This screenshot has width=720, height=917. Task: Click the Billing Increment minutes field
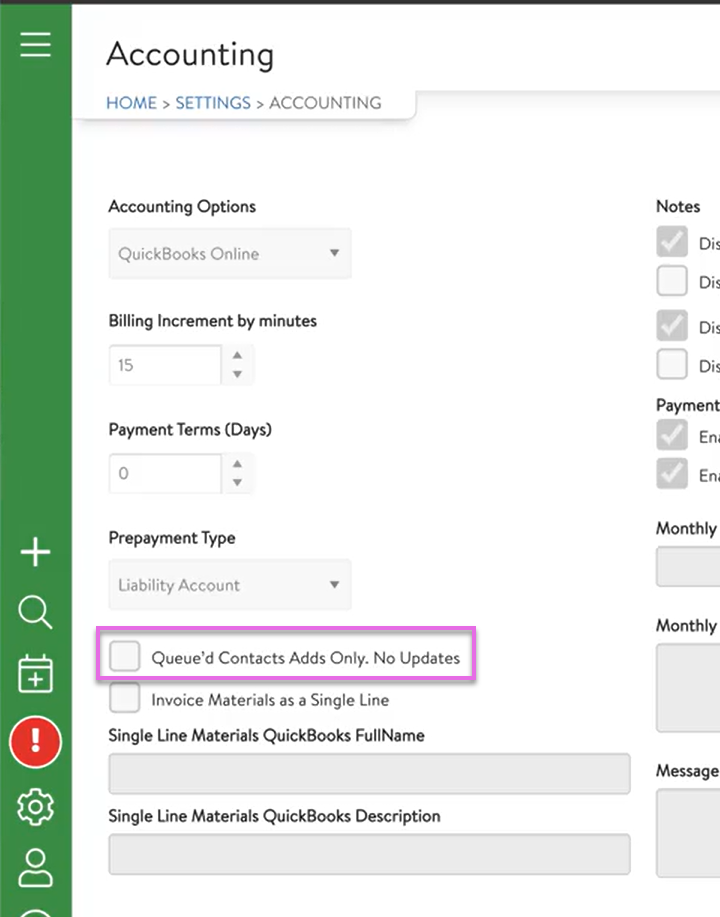click(165, 365)
